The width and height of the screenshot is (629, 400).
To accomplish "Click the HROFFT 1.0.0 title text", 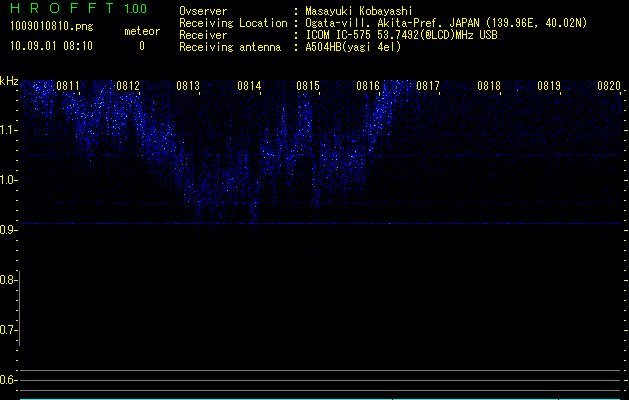I will pos(79,8).
